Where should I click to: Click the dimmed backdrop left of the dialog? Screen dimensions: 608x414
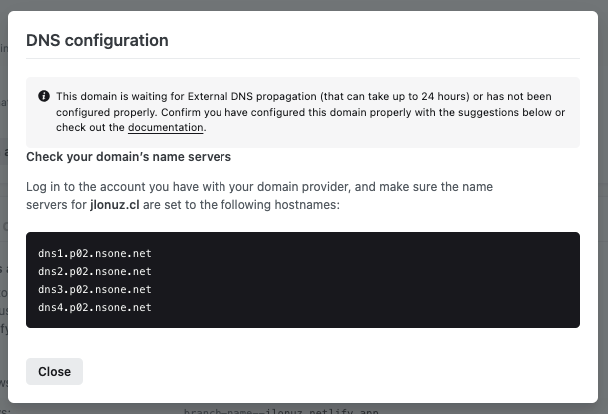click(4, 200)
